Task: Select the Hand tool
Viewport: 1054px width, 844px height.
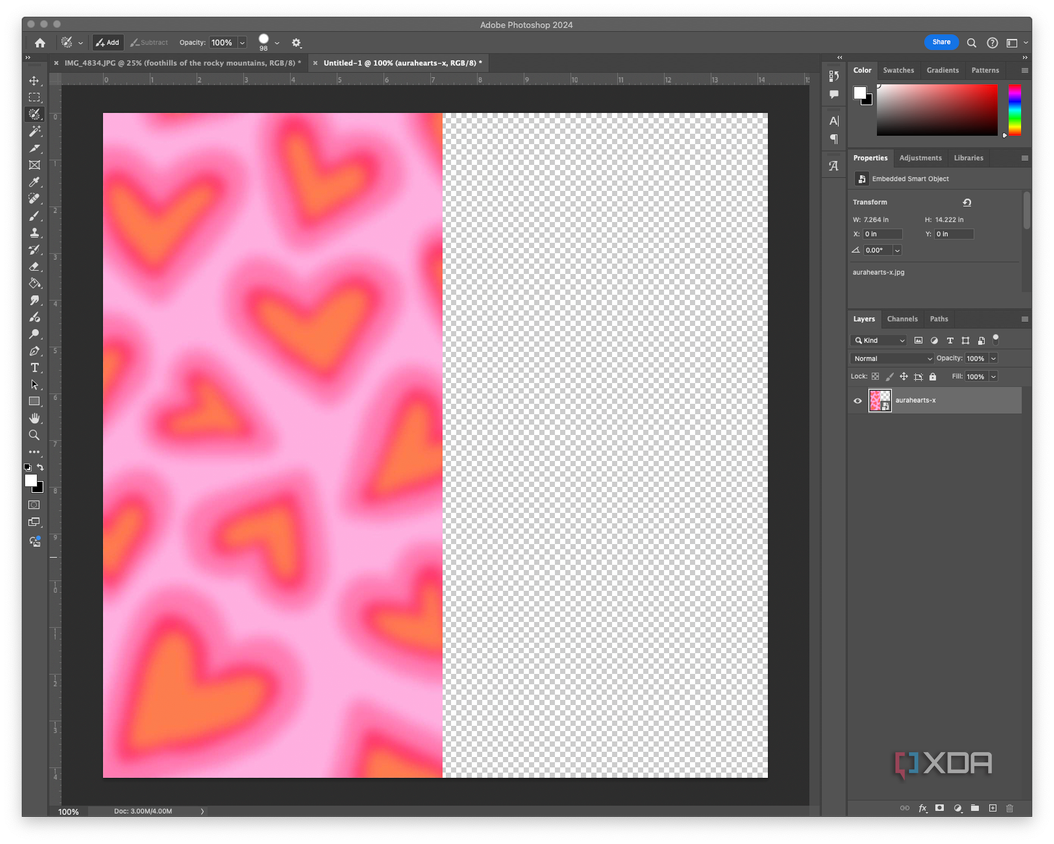Action: click(x=34, y=418)
